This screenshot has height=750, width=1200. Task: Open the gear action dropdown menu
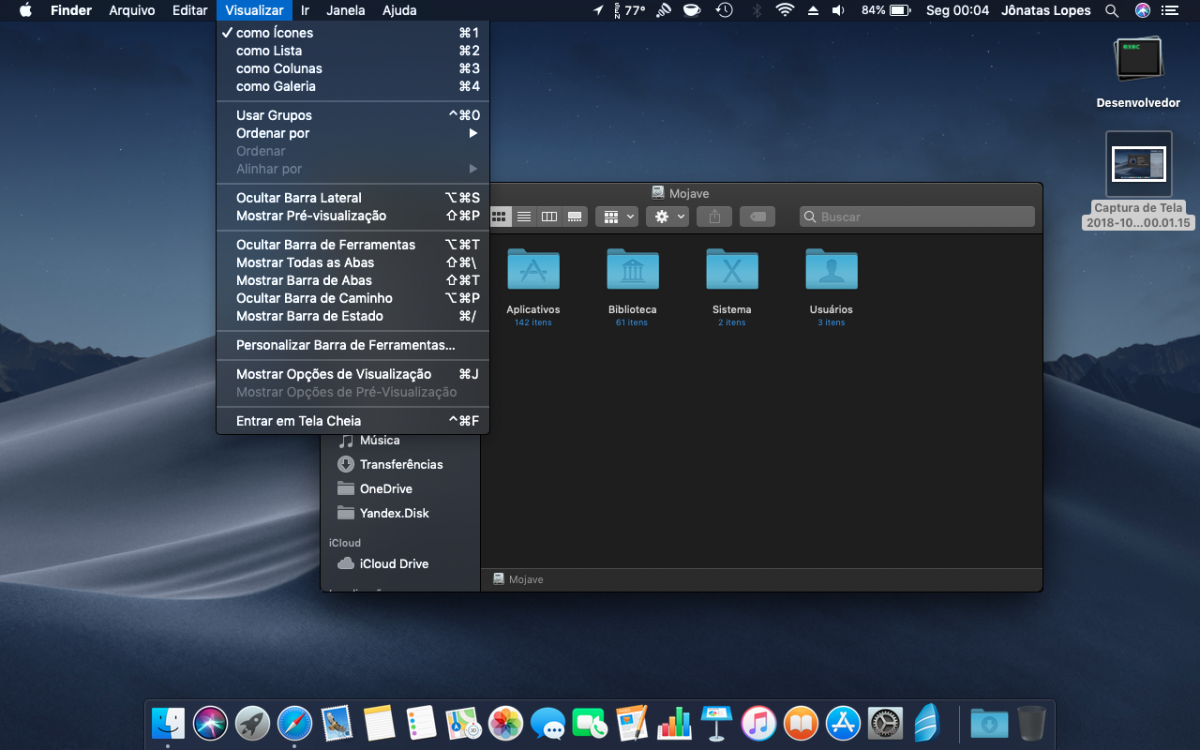[667, 217]
